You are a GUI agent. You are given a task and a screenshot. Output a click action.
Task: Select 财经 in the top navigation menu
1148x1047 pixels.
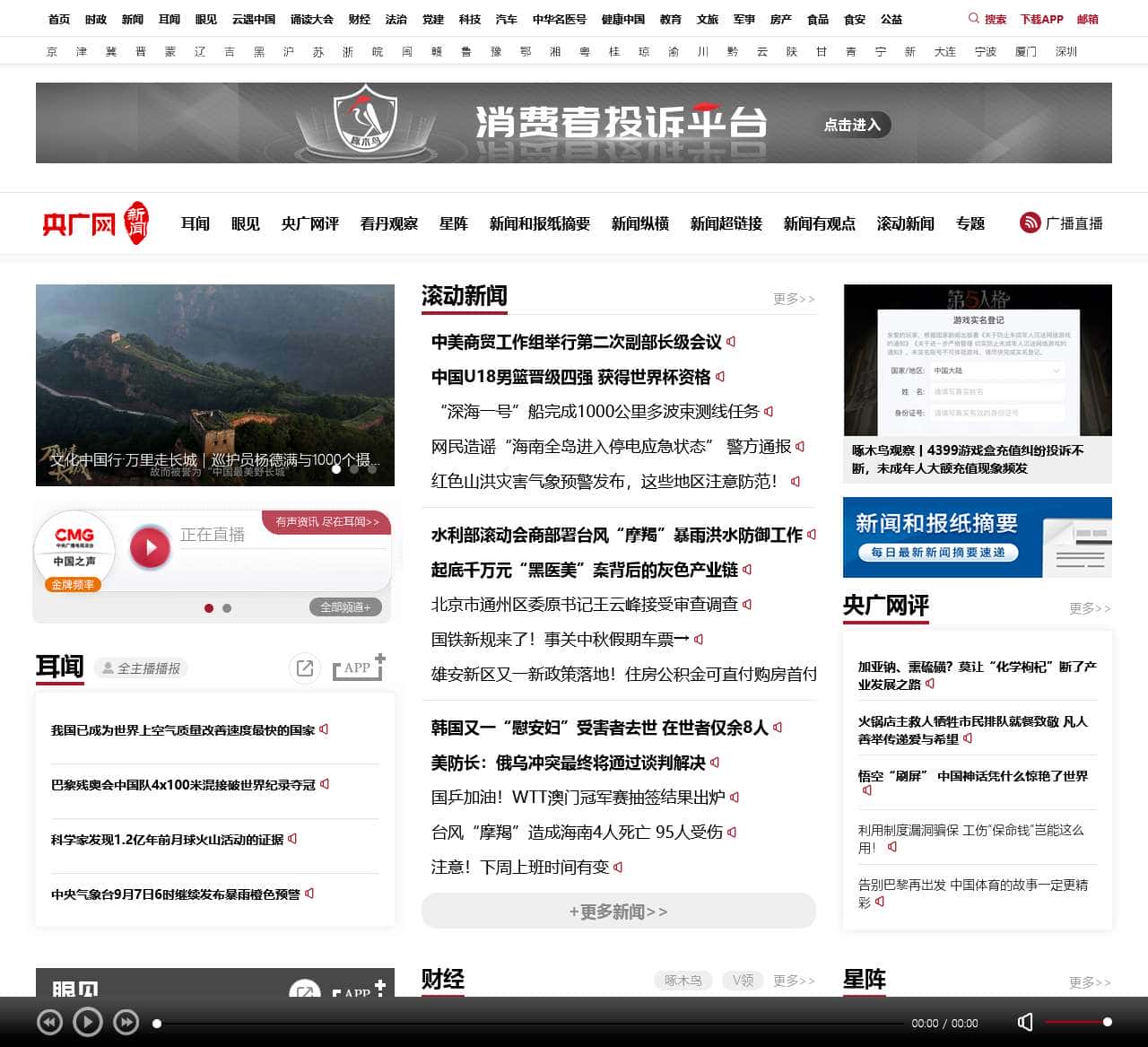tap(359, 18)
